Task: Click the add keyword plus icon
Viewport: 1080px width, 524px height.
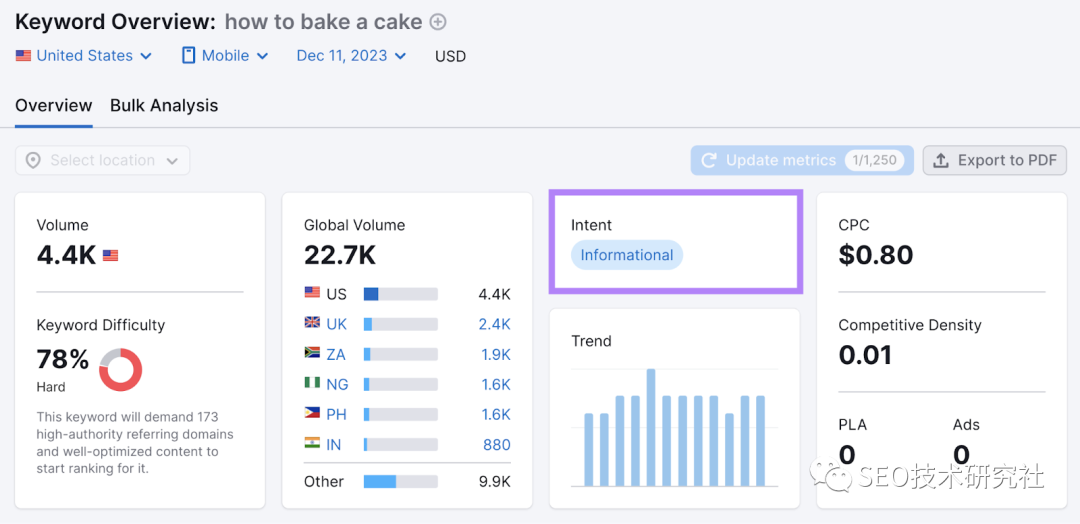Action: tap(438, 22)
